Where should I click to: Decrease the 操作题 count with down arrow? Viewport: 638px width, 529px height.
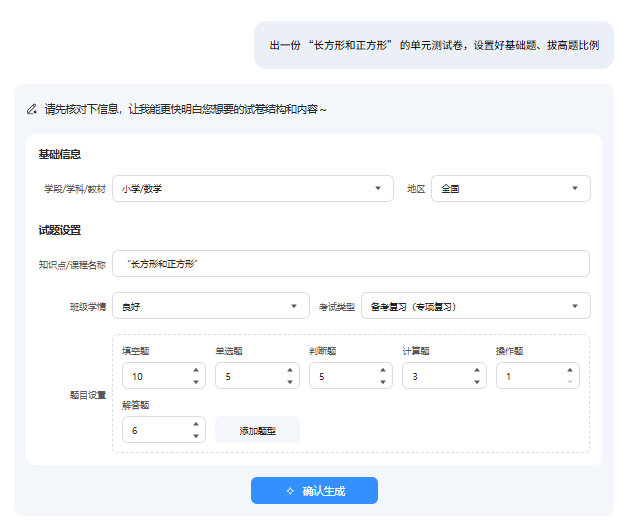[570, 382]
